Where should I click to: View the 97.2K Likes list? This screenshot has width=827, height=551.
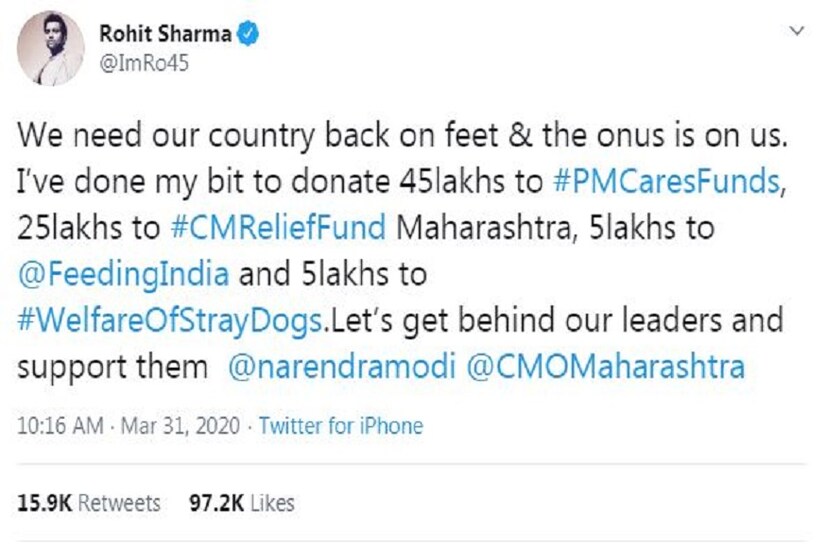tap(242, 502)
